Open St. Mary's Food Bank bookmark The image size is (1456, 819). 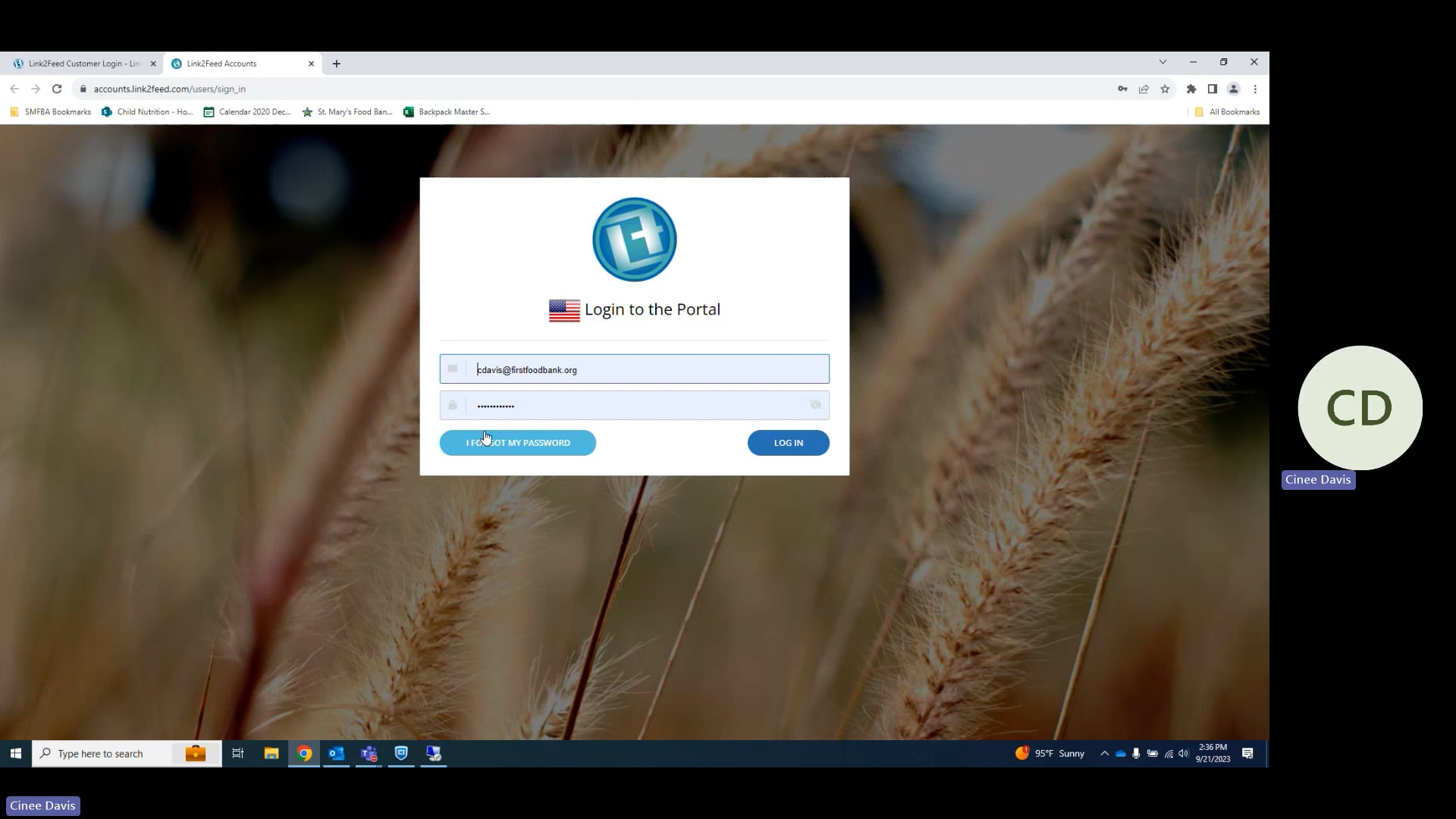coord(347,111)
